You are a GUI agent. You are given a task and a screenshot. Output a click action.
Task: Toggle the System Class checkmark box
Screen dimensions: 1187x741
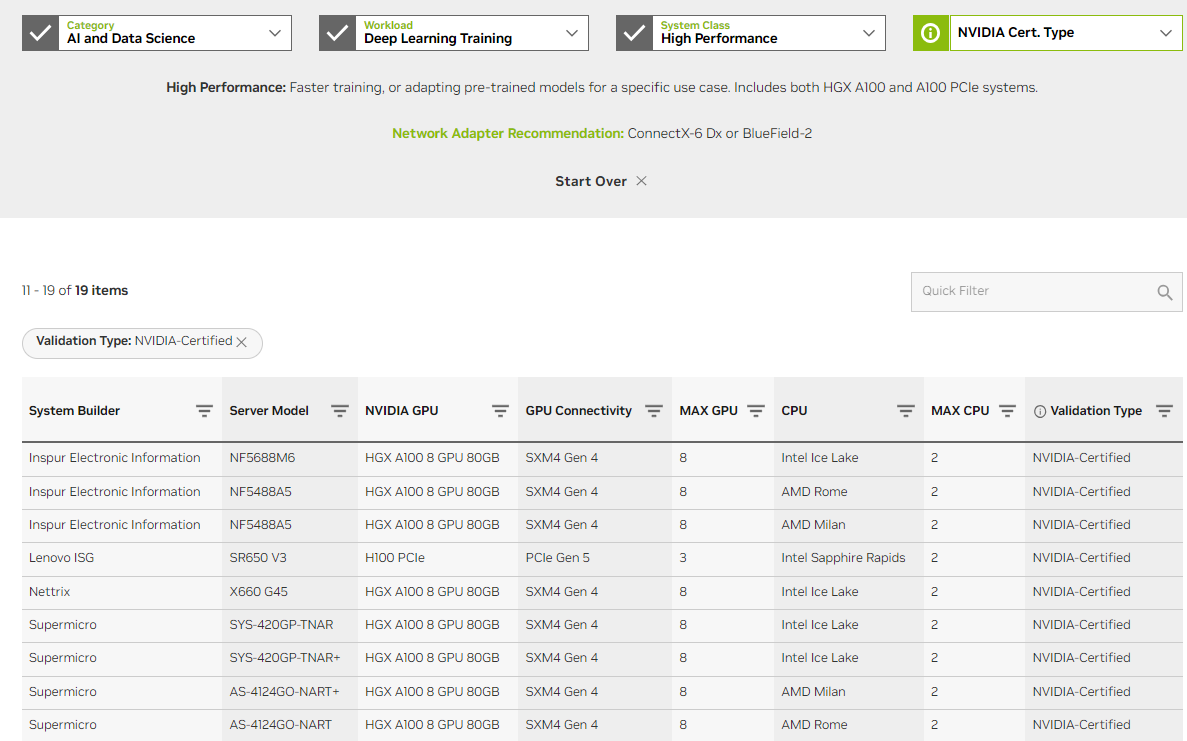click(x=634, y=33)
